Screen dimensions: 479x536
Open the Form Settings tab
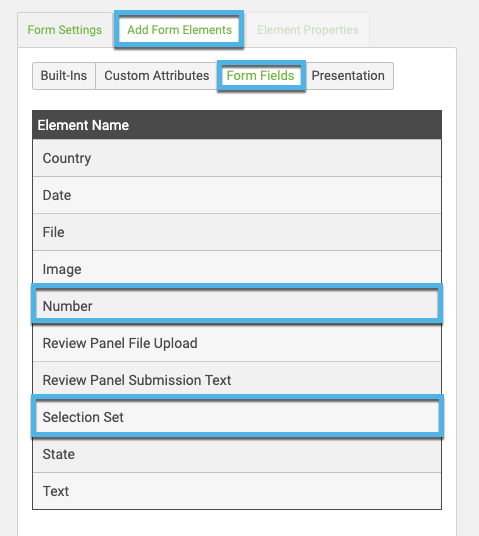[65, 30]
